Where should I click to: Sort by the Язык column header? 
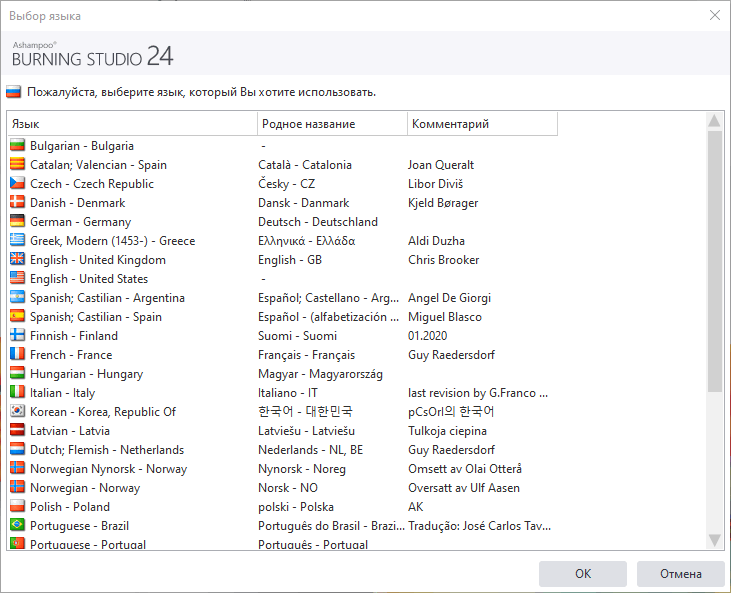coord(132,124)
